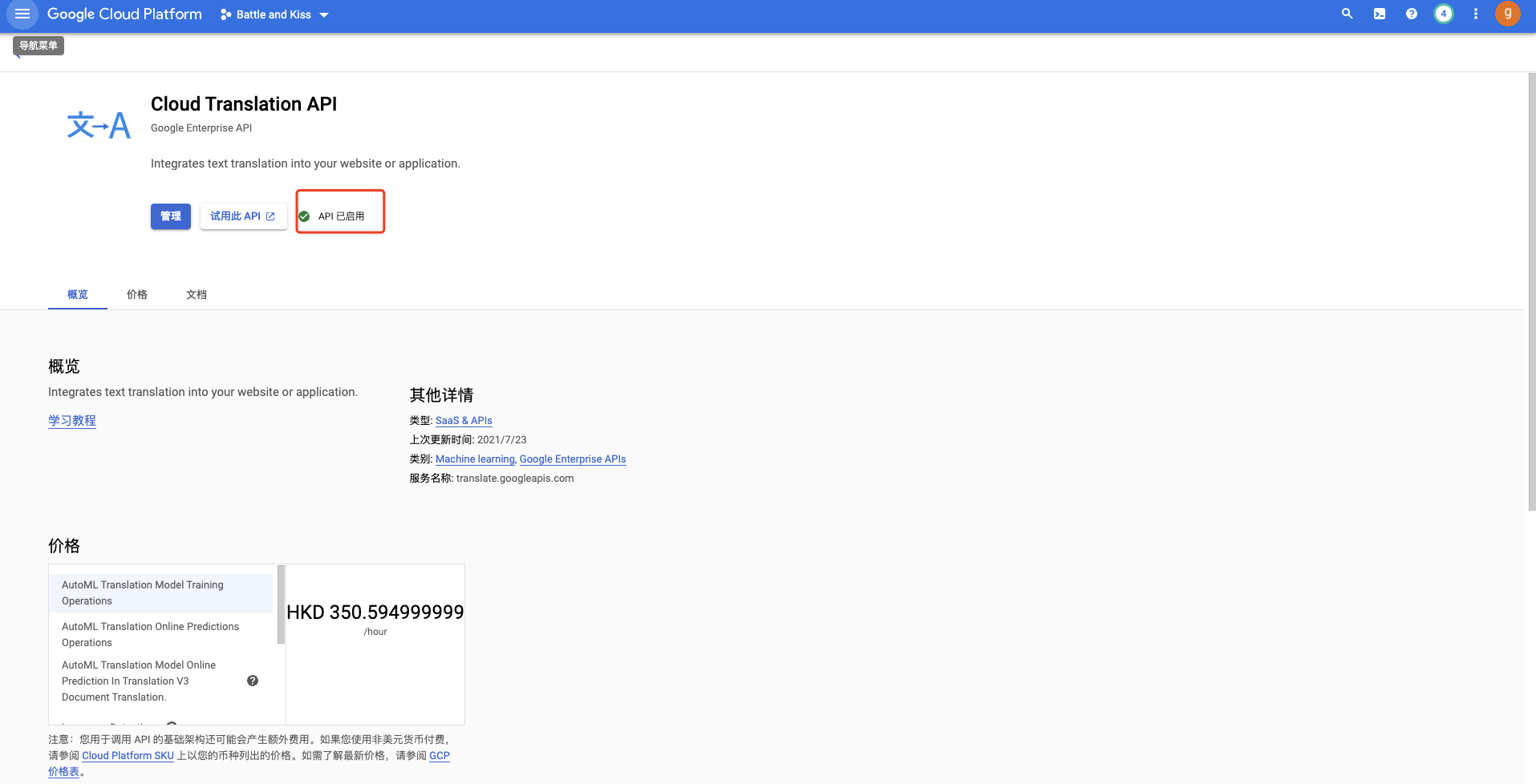1536x784 pixels.
Task: Click the API 已启用 status text
Action: [x=341, y=216]
